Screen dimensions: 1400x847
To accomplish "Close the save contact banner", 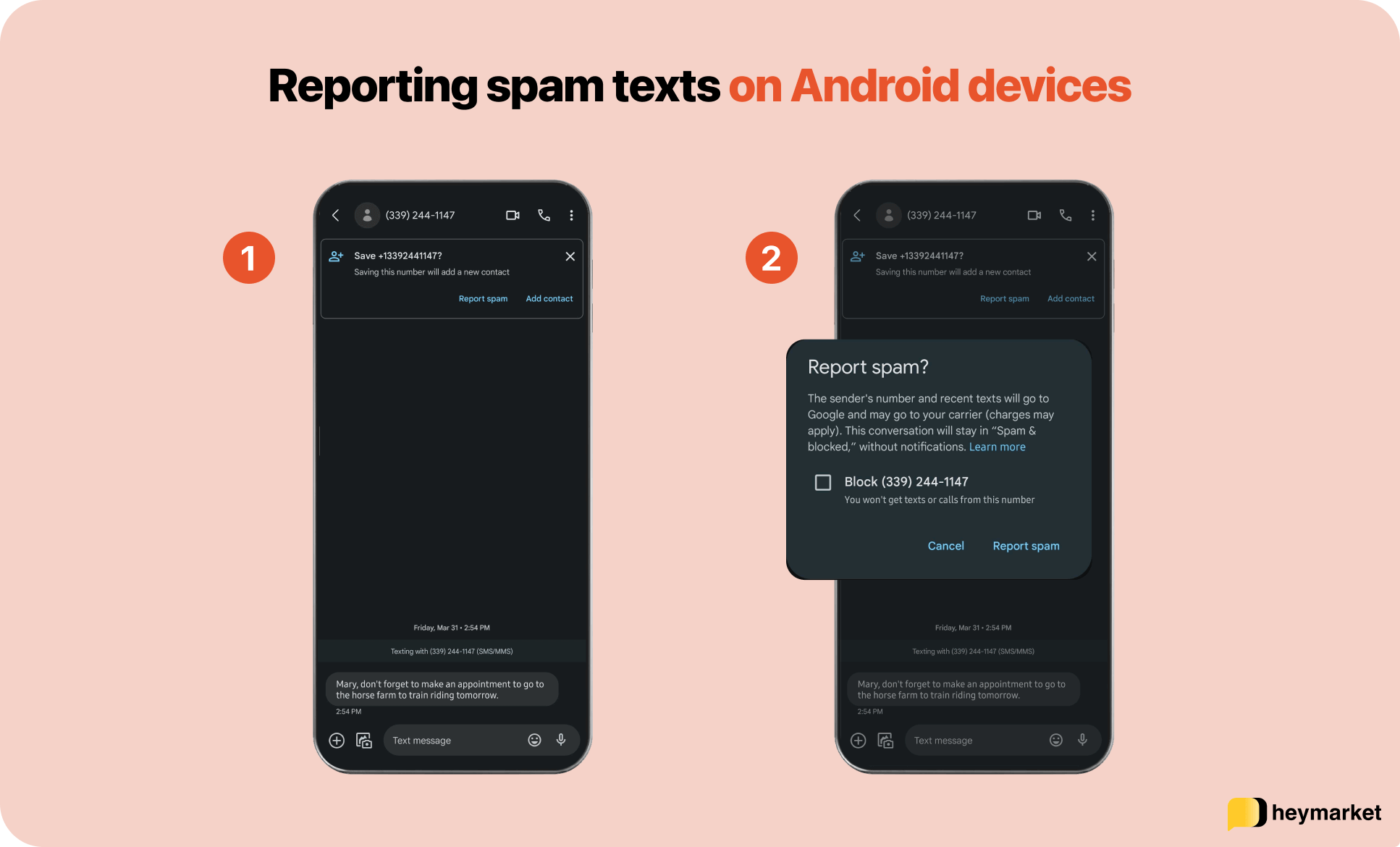I will pos(570,256).
